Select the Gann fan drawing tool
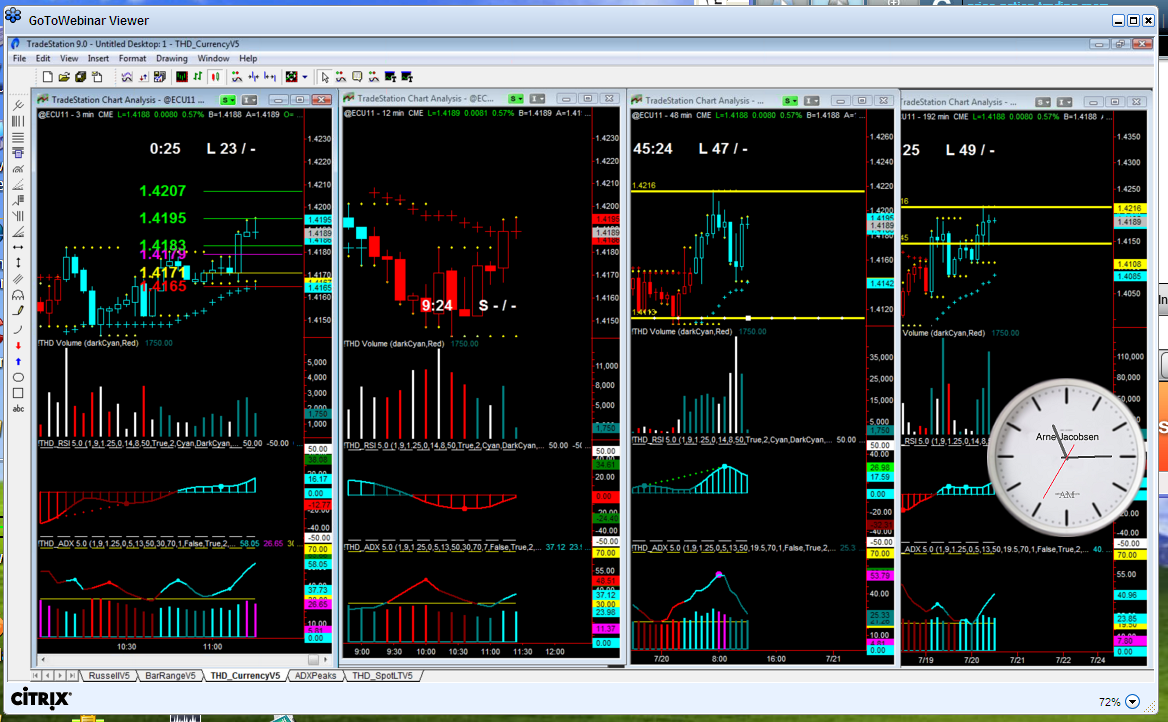 [x=19, y=231]
